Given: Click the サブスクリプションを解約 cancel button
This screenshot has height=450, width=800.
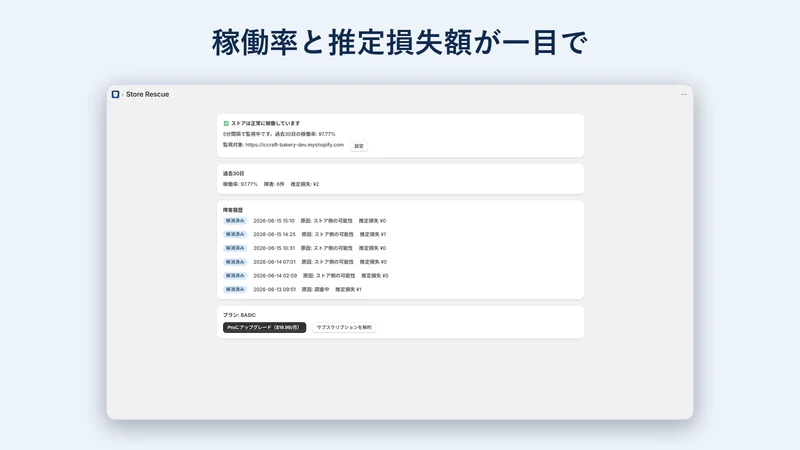Looking at the screenshot, I should click(344, 328).
